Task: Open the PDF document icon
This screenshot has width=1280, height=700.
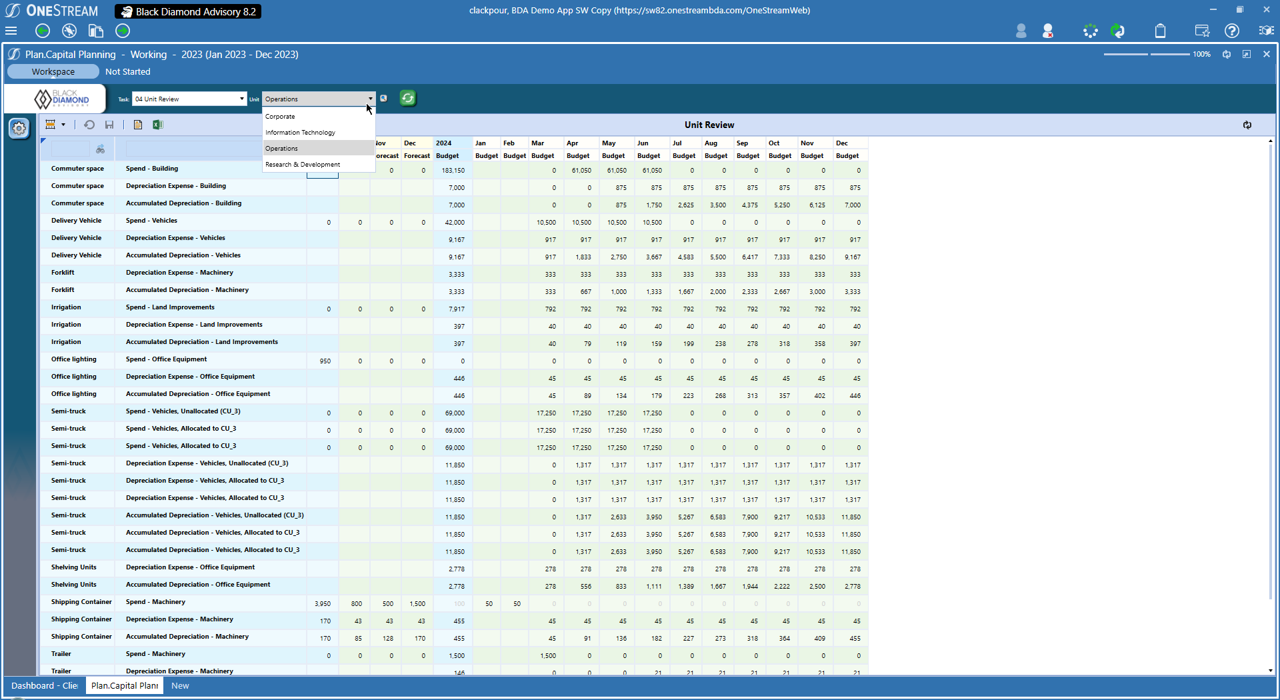Action: (x=136, y=124)
